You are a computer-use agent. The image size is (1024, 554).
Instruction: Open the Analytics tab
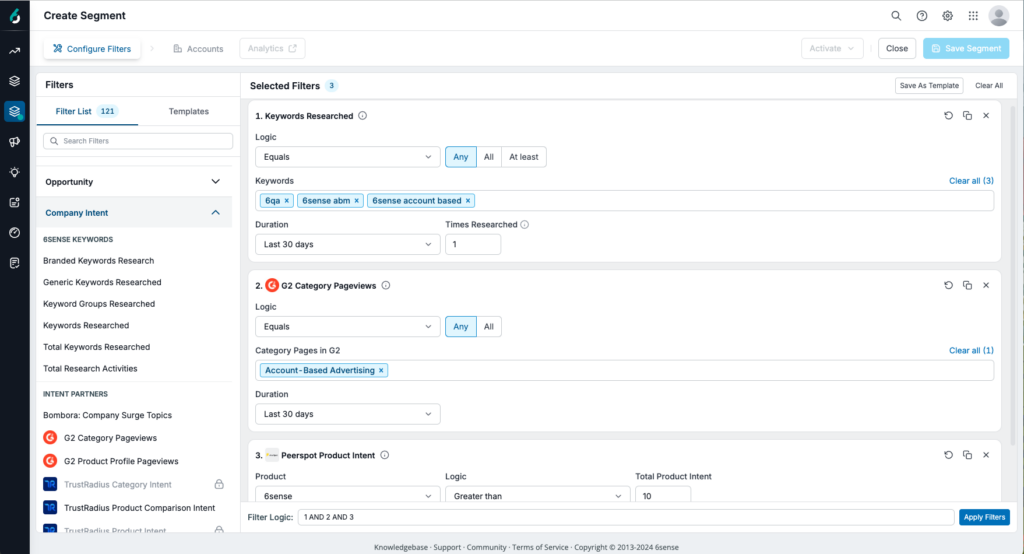272,48
